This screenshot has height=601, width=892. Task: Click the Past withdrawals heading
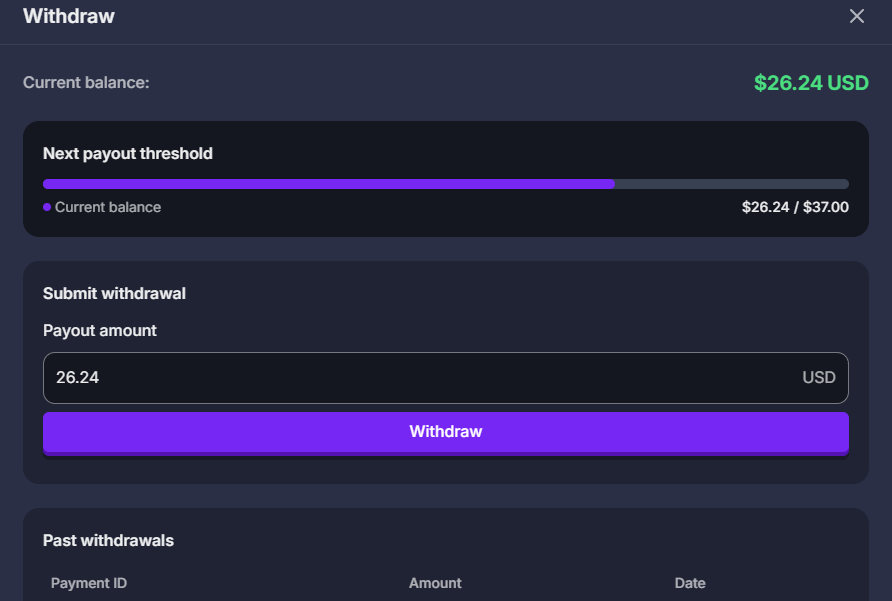(x=109, y=541)
